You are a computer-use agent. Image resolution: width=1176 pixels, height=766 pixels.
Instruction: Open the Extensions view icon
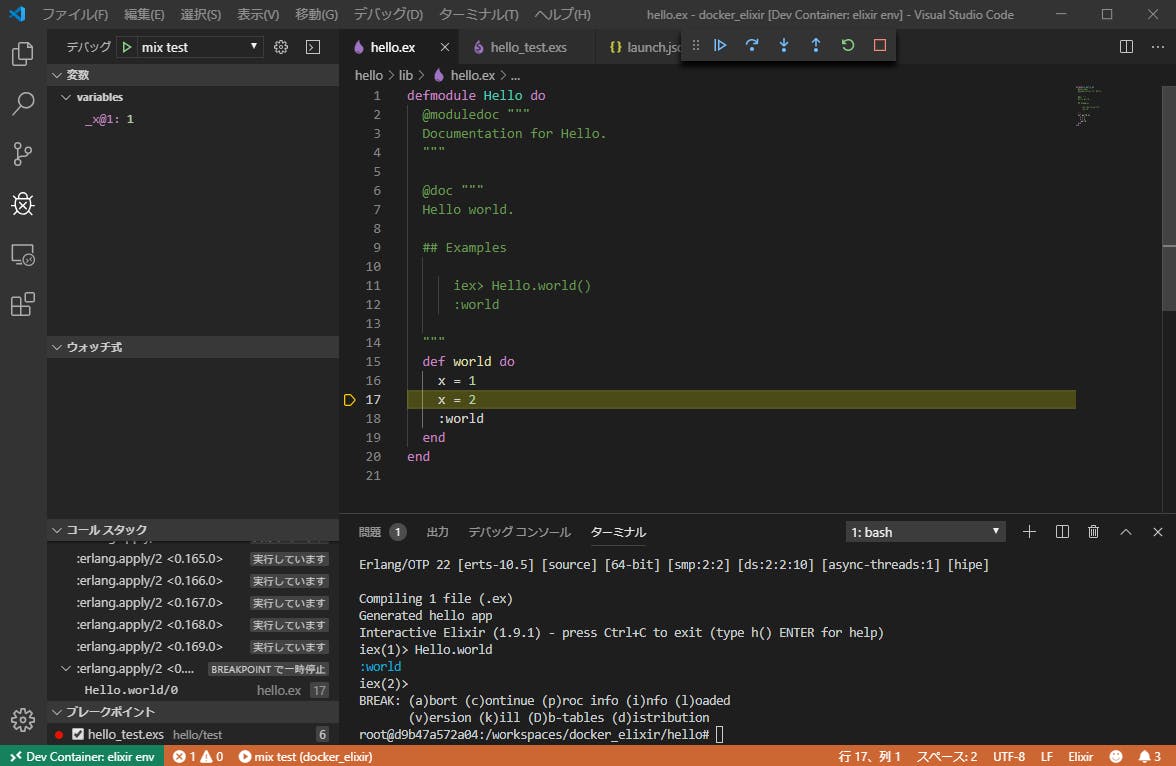click(x=22, y=305)
